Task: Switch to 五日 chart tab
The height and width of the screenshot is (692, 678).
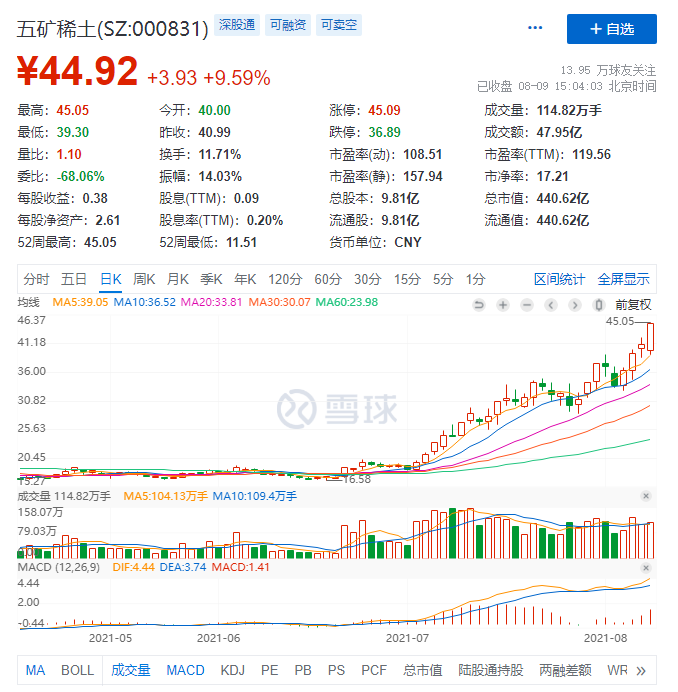Action: tap(74, 279)
